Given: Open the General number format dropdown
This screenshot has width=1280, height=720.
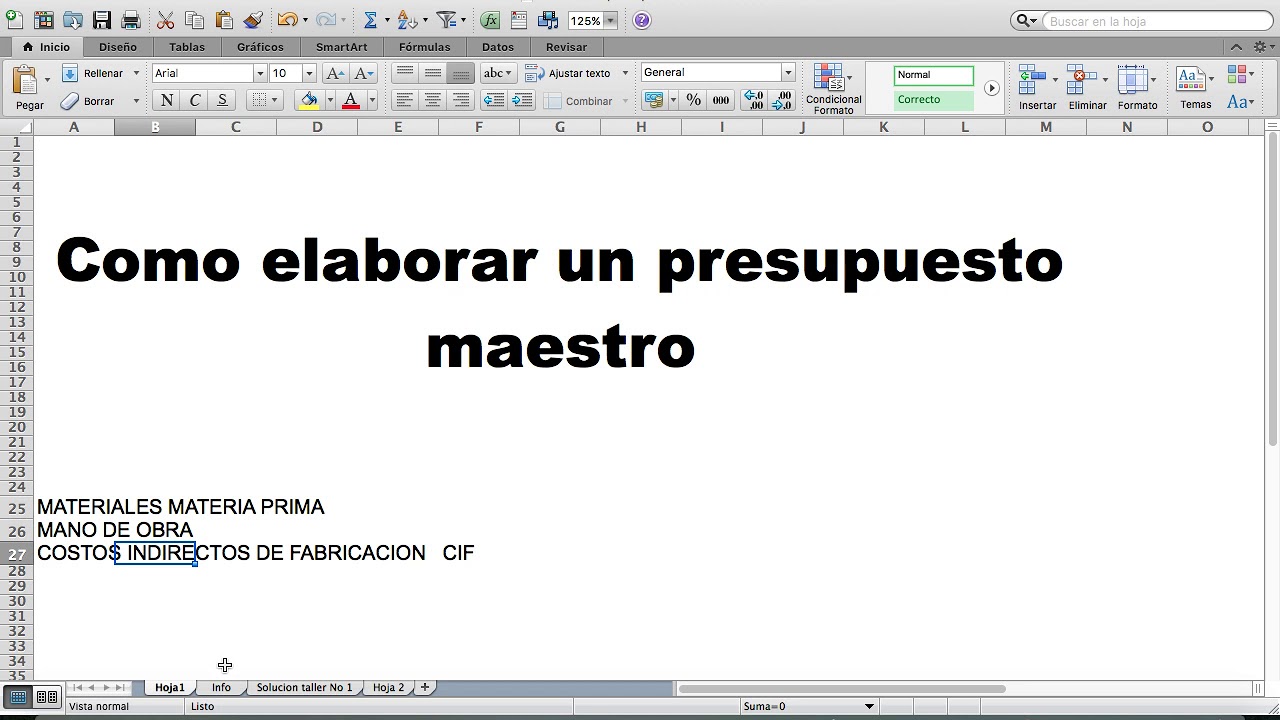Looking at the screenshot, I should click(x=788, y=72).
